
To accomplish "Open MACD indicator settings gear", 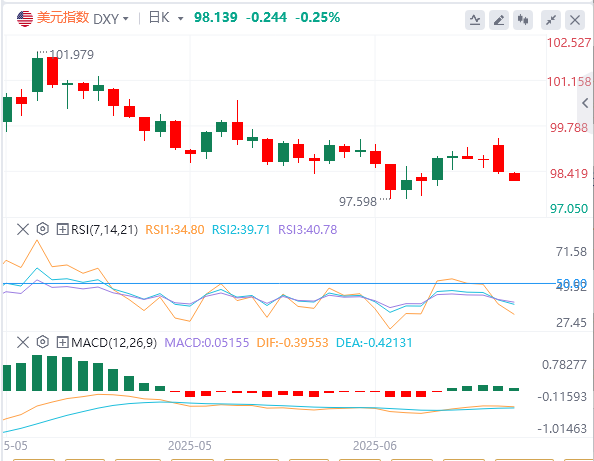I will click(x=43, y=342).
